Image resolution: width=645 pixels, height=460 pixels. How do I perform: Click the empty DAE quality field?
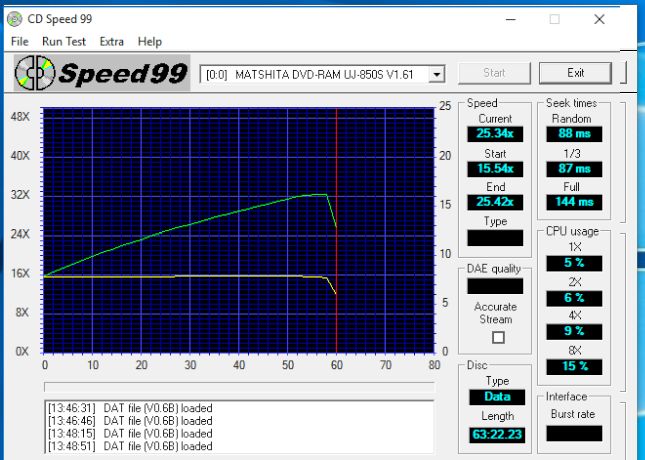point(495,286)
